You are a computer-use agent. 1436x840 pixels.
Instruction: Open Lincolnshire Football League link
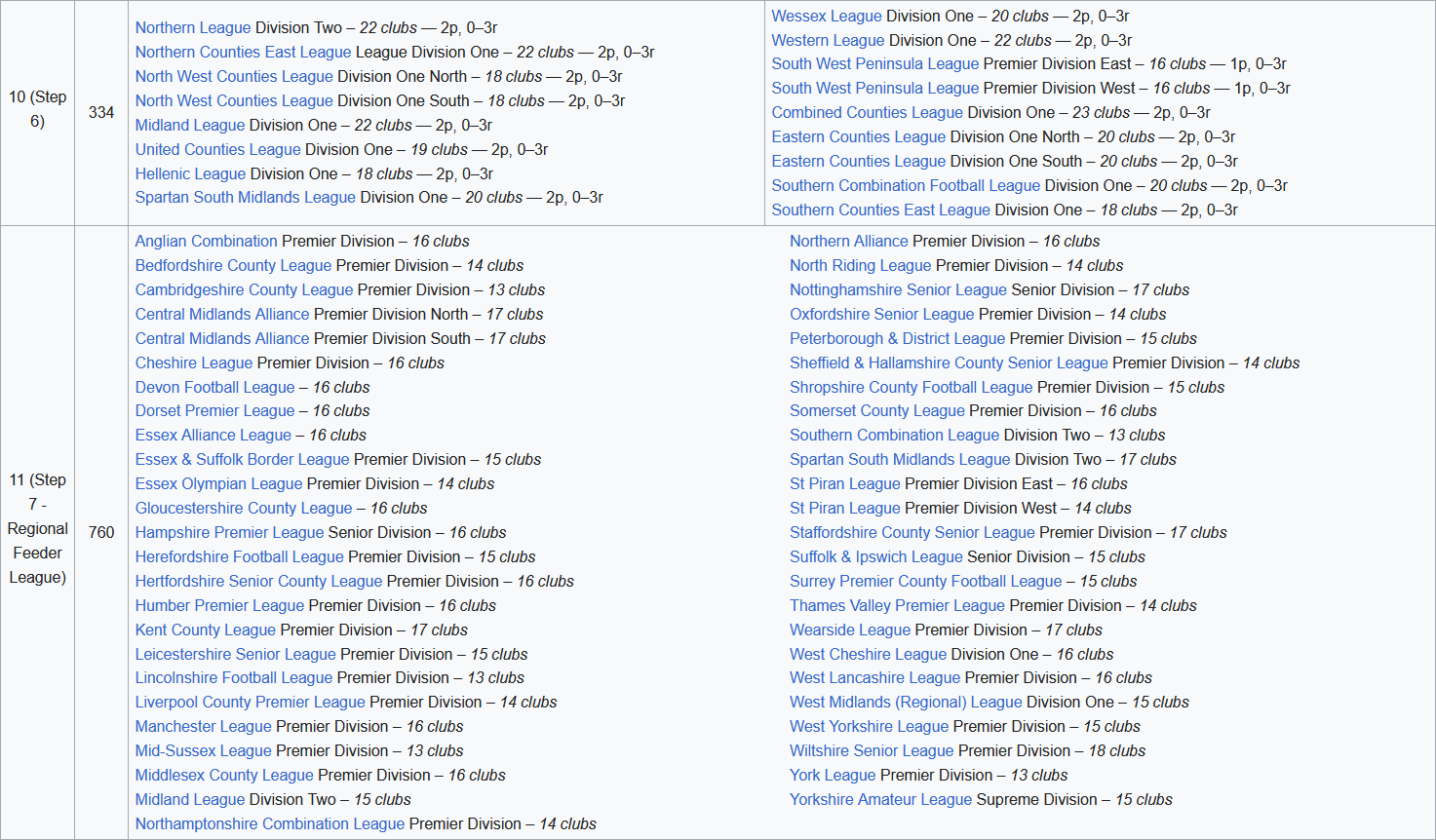[234, 678]
